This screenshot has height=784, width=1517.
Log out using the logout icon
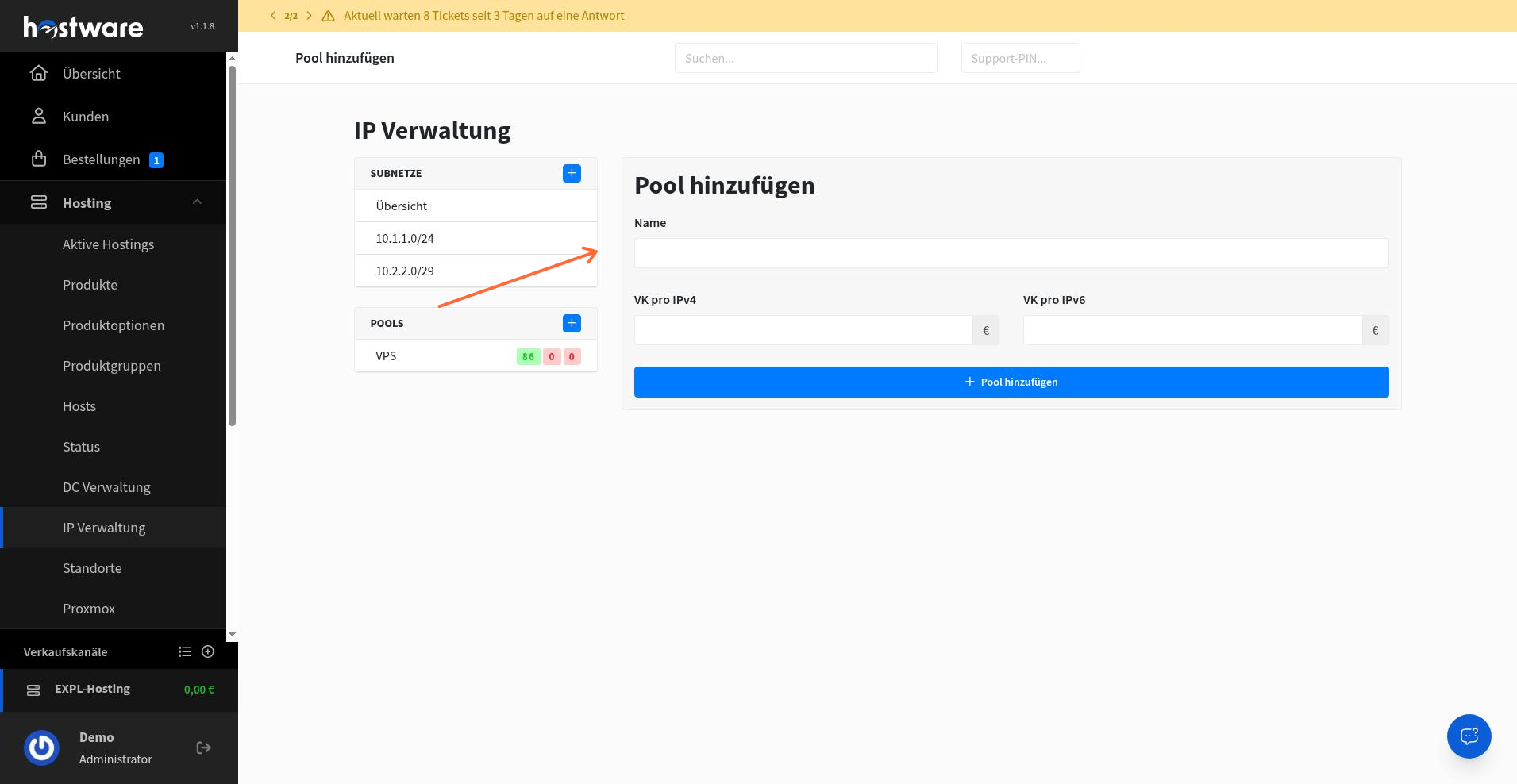tap(204, 747)
